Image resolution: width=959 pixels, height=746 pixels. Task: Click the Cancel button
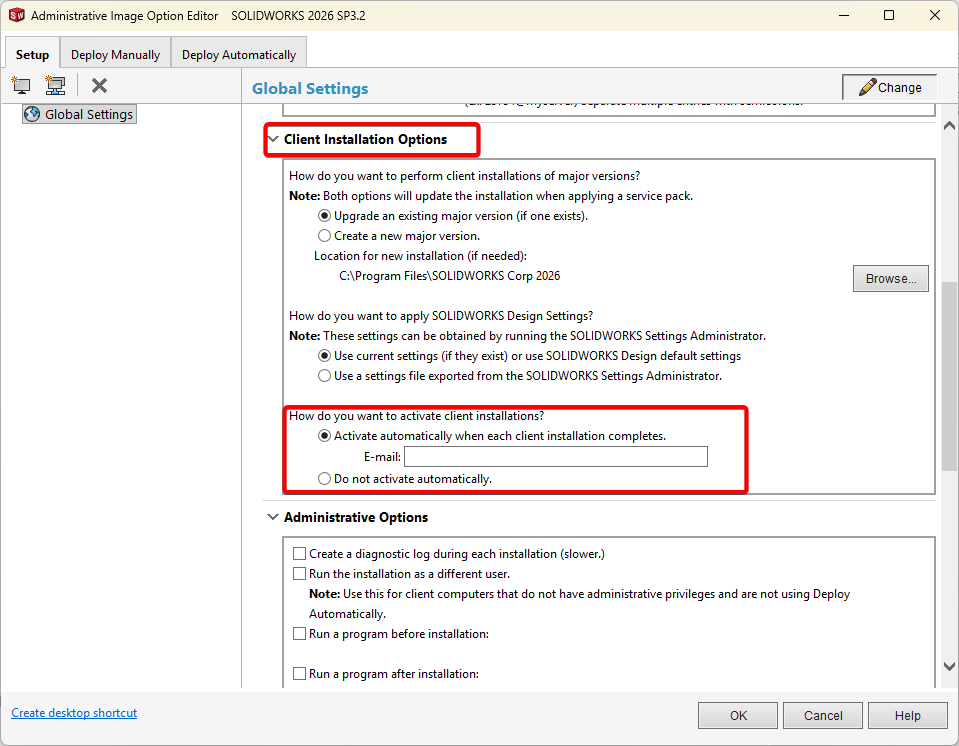click(x=823, y=715)
